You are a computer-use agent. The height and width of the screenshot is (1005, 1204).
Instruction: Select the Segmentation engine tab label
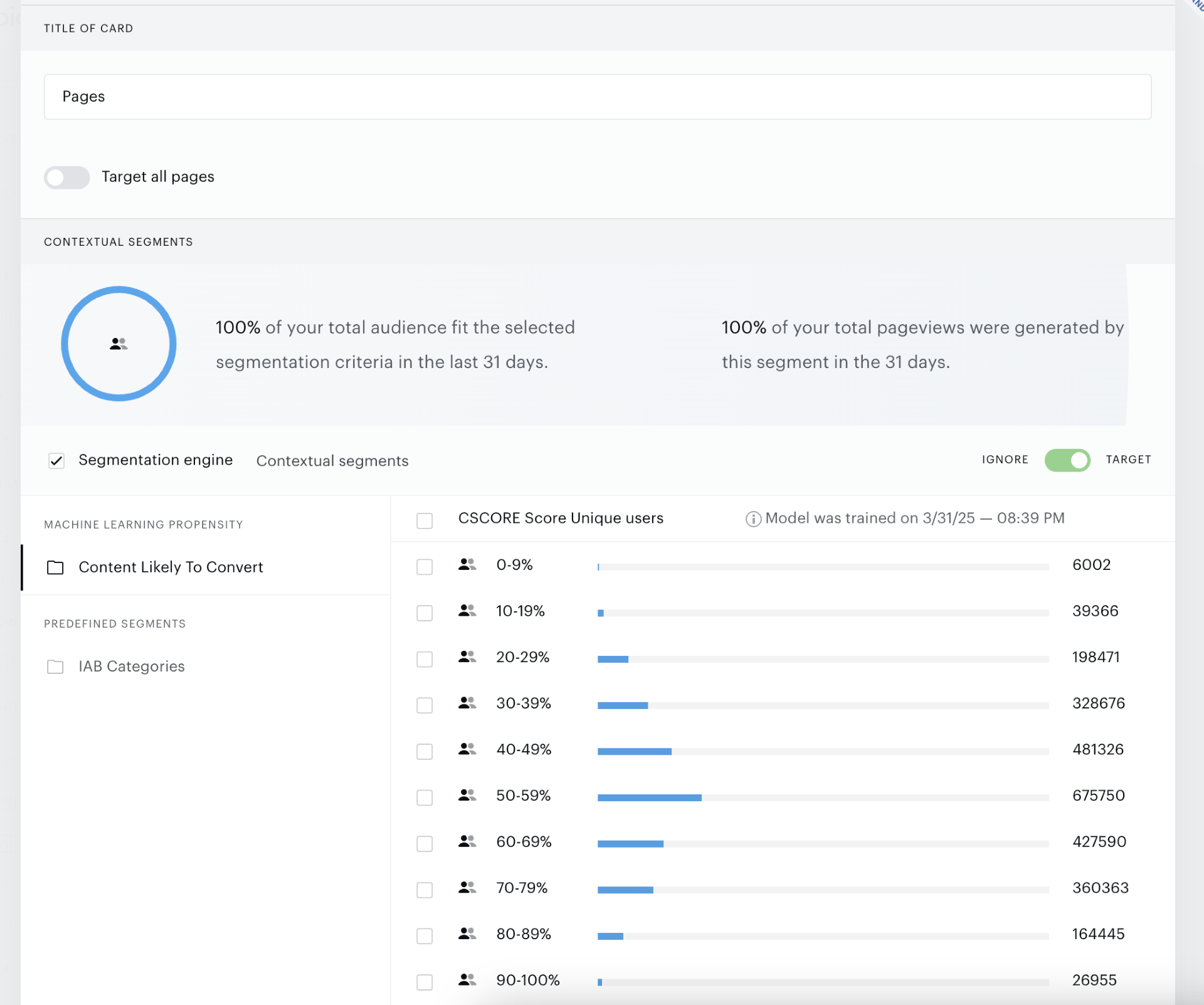coord(156,460)
